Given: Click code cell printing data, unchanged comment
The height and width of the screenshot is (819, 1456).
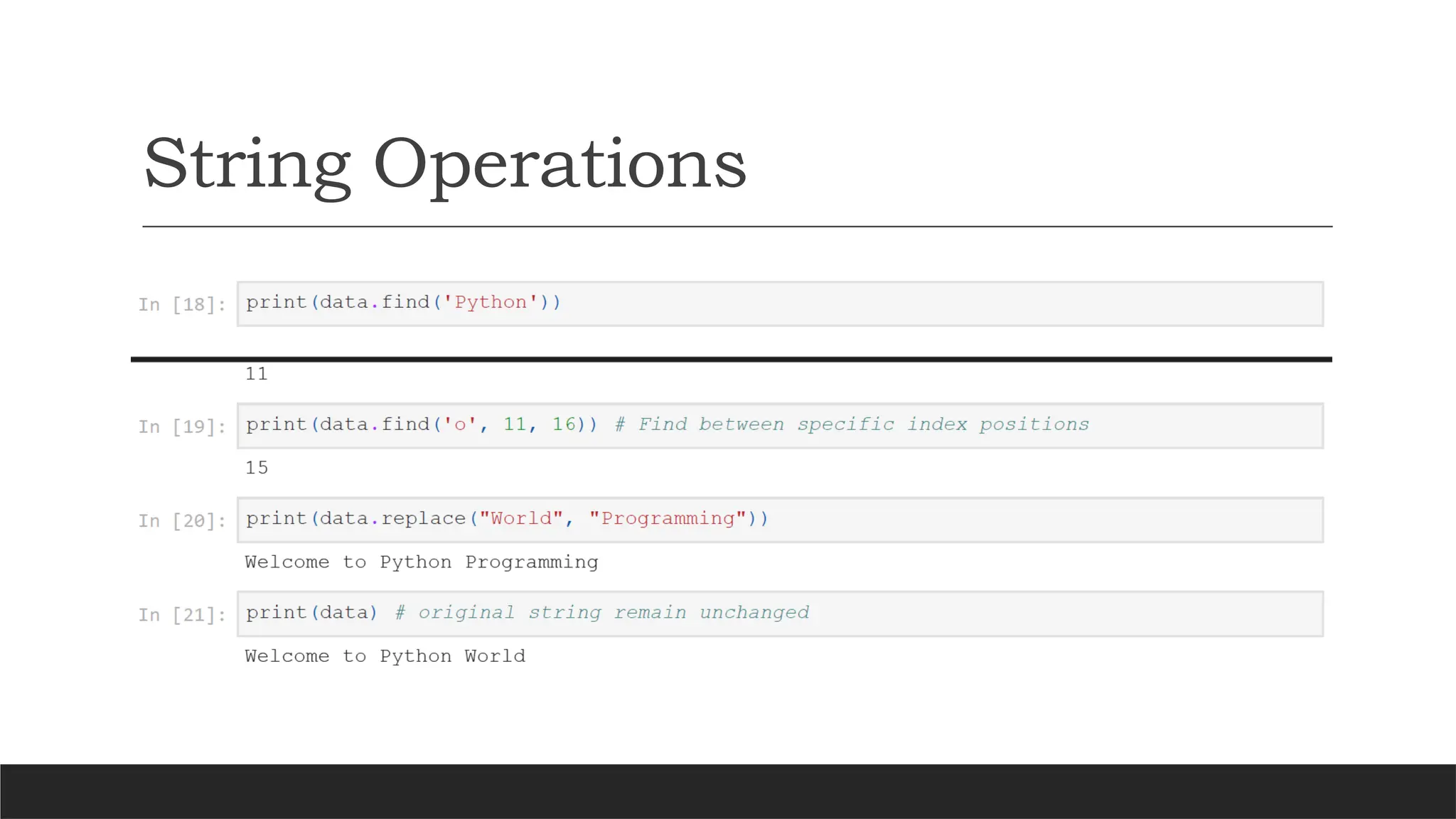Looking at the screenshot, I should 780,614.
